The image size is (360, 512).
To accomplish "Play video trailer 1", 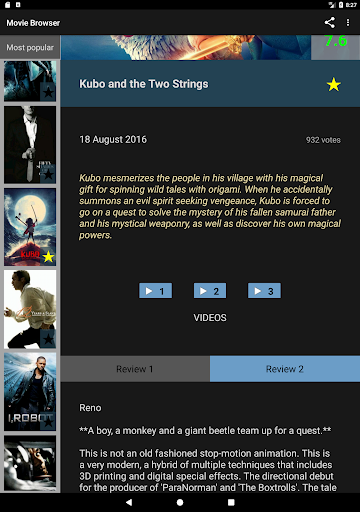I will tap(155, 291).
